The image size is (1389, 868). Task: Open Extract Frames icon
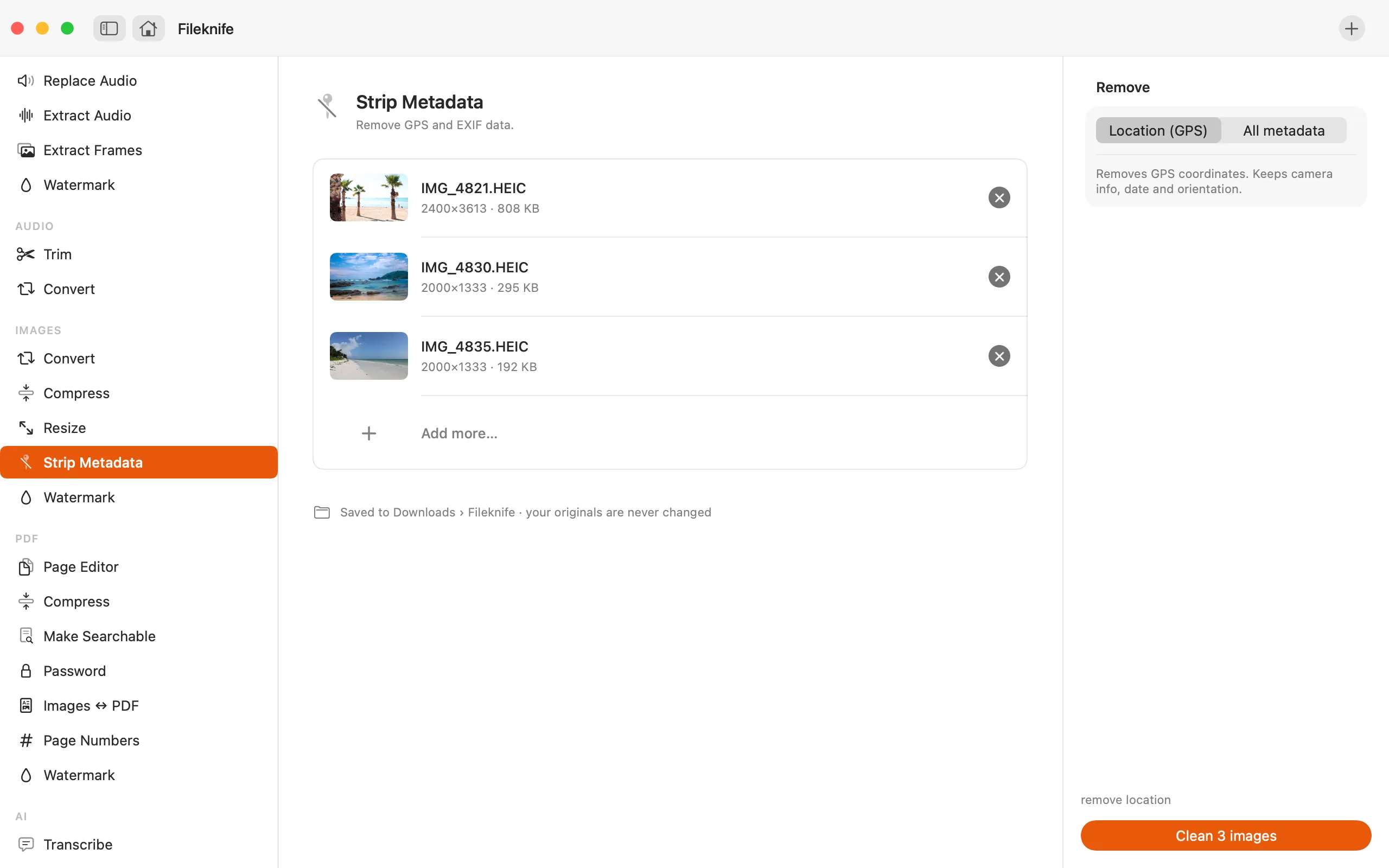(x=26, y=150)
